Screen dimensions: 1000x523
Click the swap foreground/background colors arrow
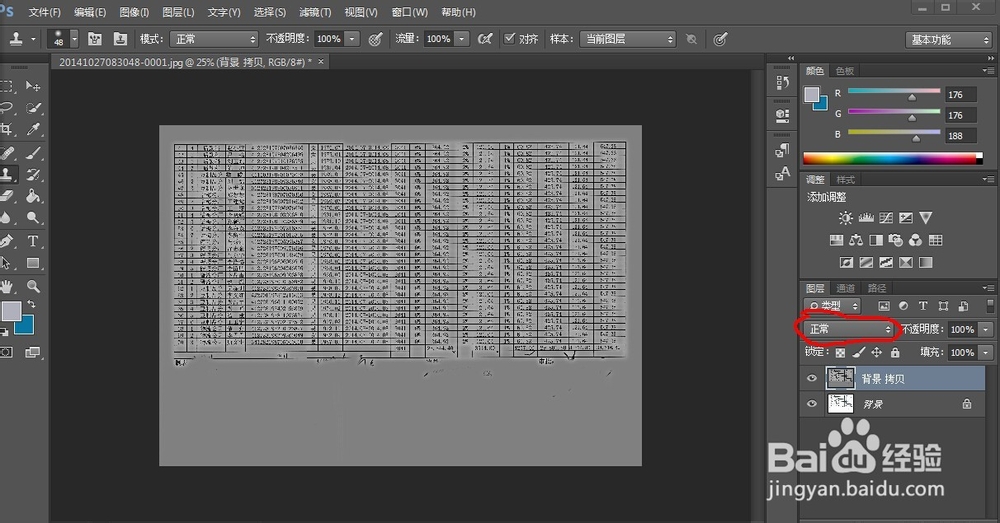(x=31, y=304)
